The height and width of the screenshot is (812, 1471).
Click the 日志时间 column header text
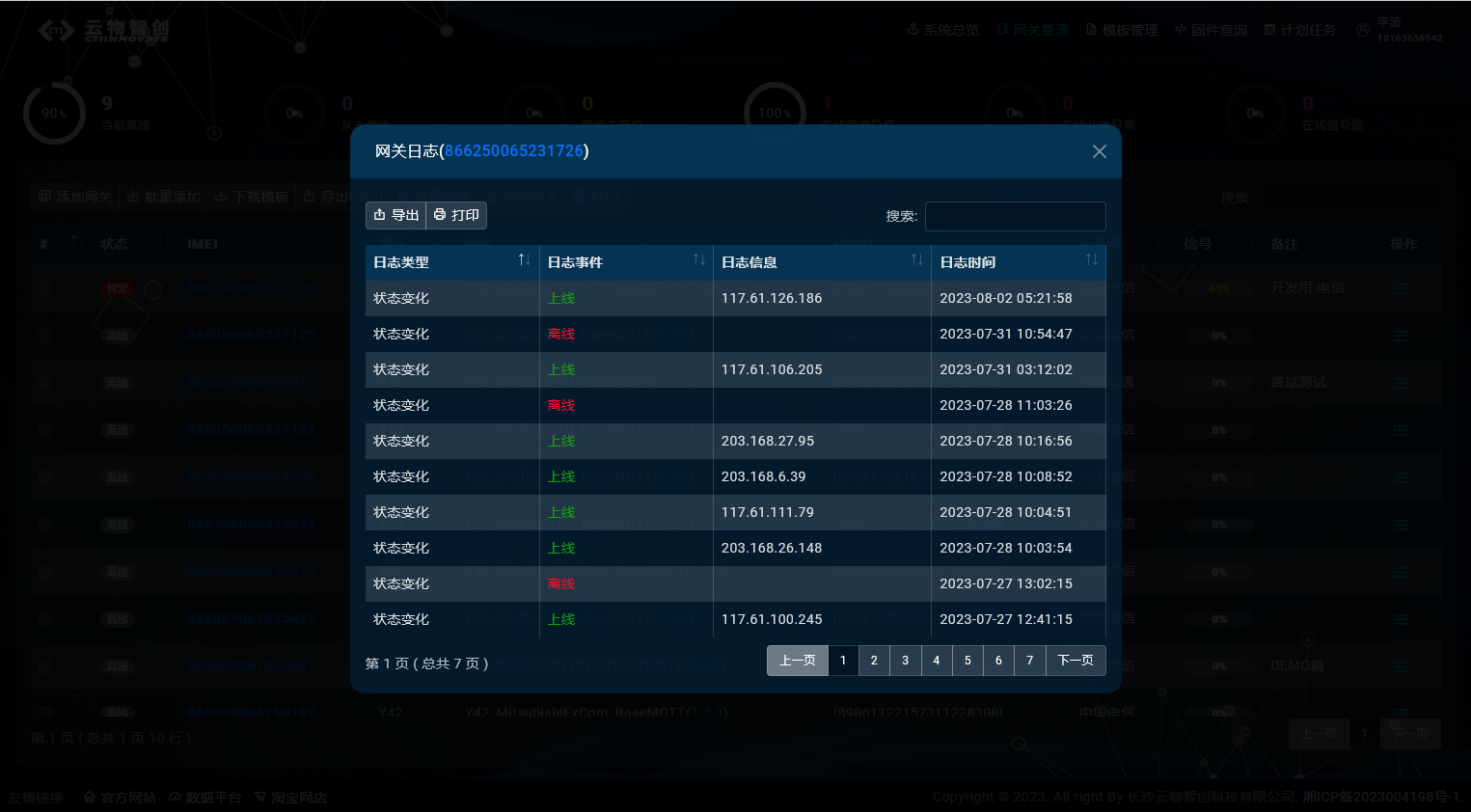click(967, 262)
